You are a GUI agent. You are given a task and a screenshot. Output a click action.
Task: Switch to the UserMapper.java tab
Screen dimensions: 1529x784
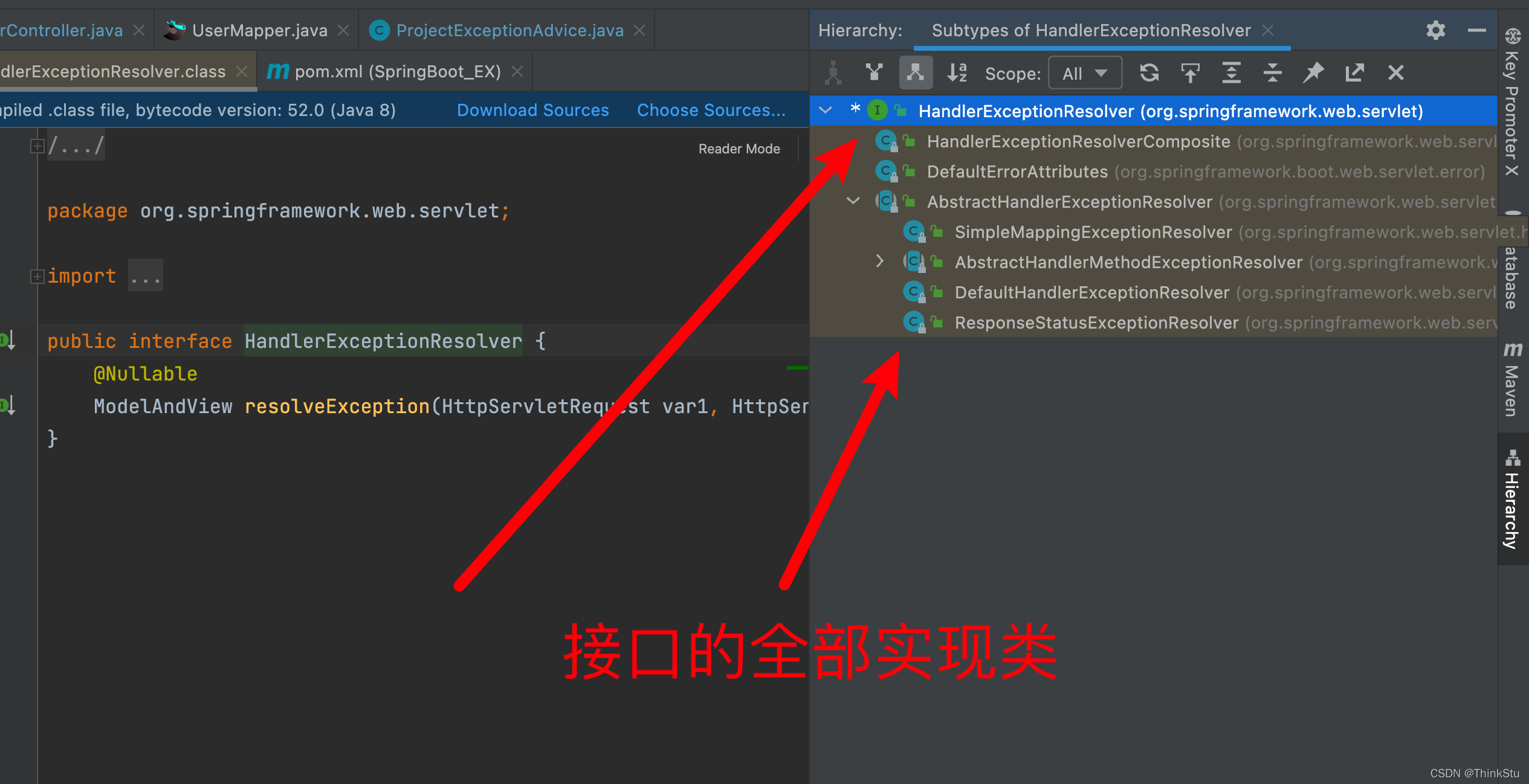pyautogui.click(x=259, y=30)
